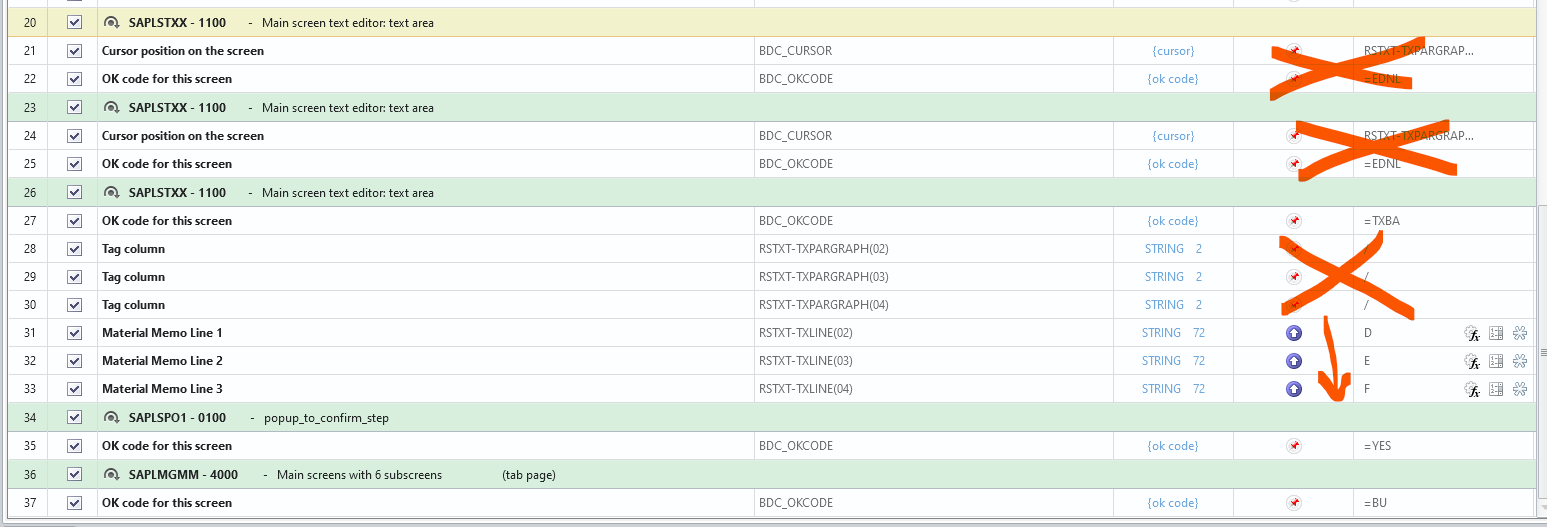Click the screen icon on row 20 SAPLSTXX
Viewport: 1547px width, 527px height.
click(112, 22)
